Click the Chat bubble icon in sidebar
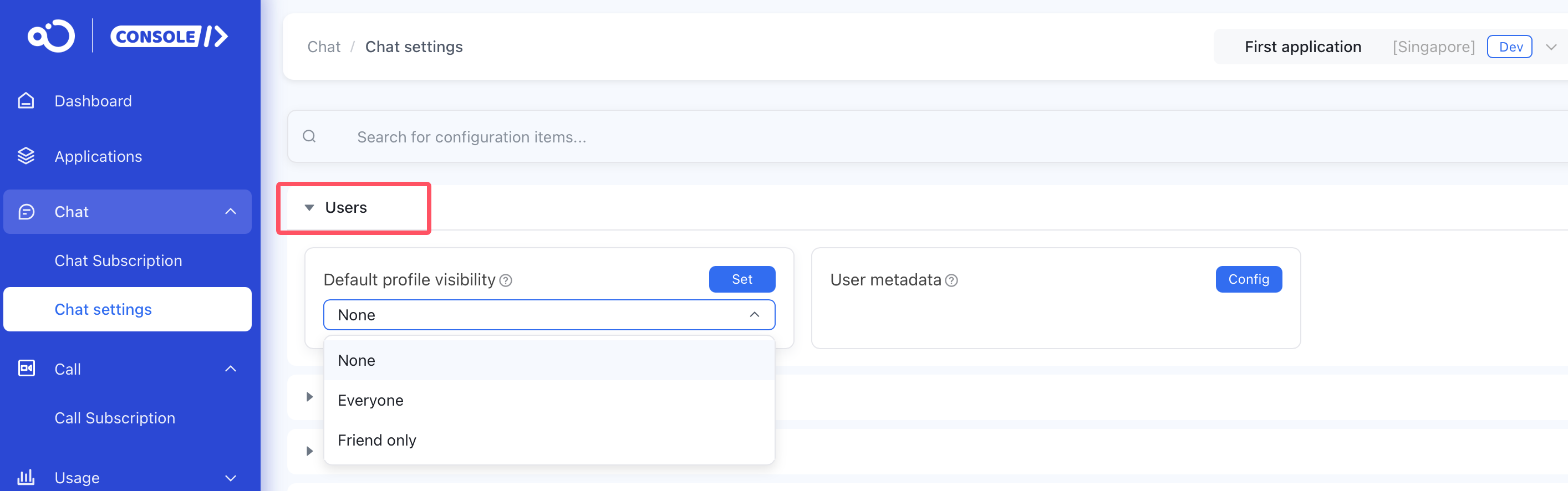This screenshot has height=491, width=1568. coord(26,212)
